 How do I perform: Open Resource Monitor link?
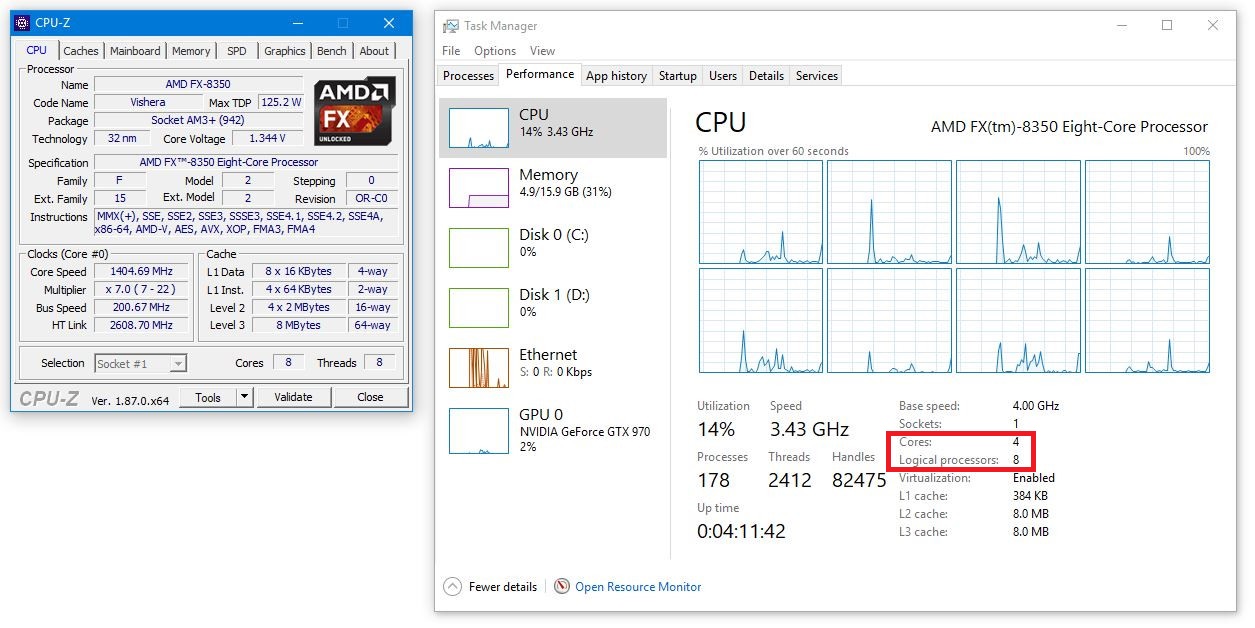click(638, 587)
